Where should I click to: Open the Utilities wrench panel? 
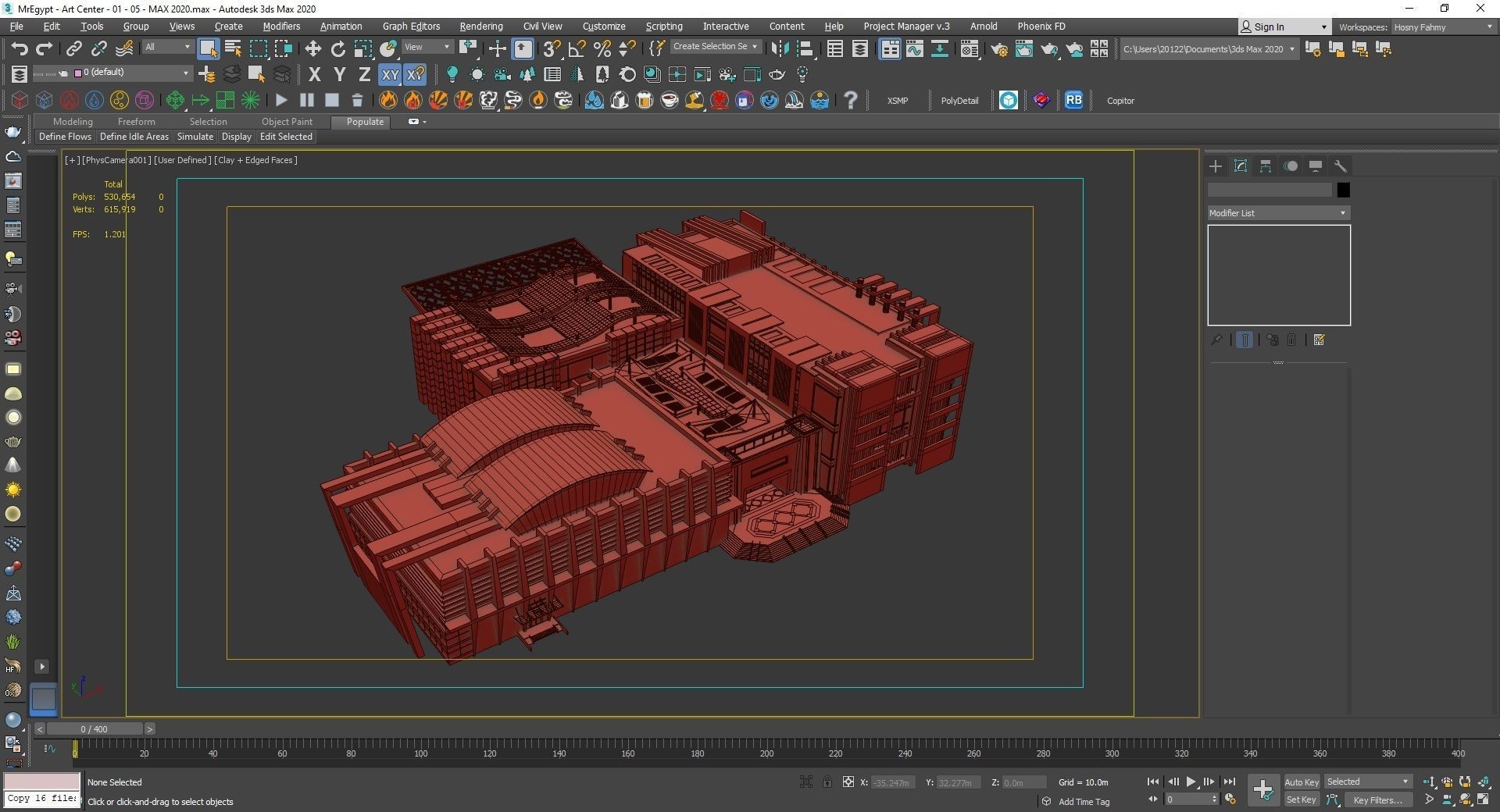(1341, 166)
